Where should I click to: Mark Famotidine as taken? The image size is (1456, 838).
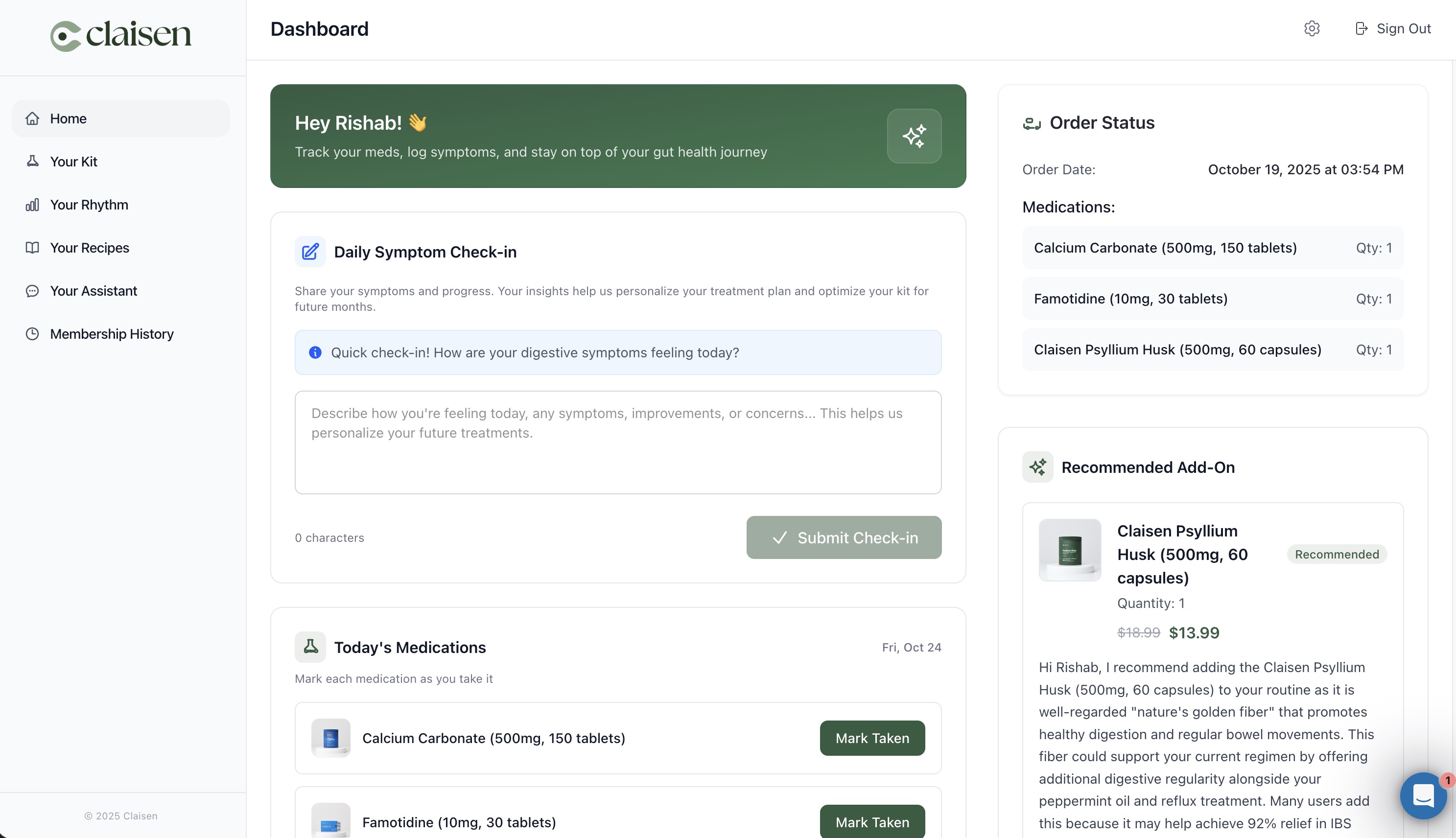click(872, 822)
